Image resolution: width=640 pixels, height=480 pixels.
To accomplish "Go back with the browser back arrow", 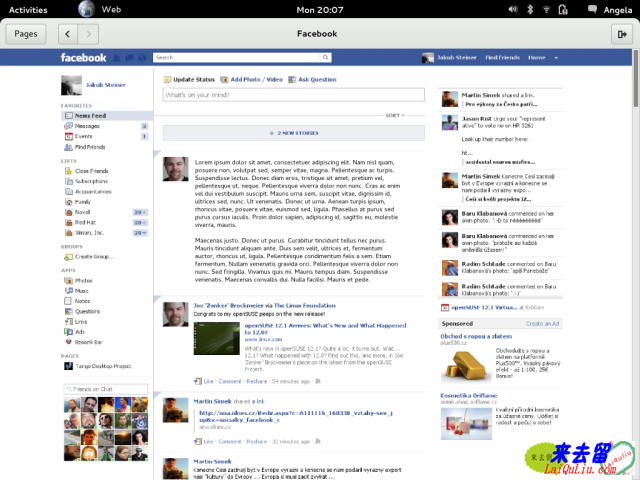I will coord(68,34).
